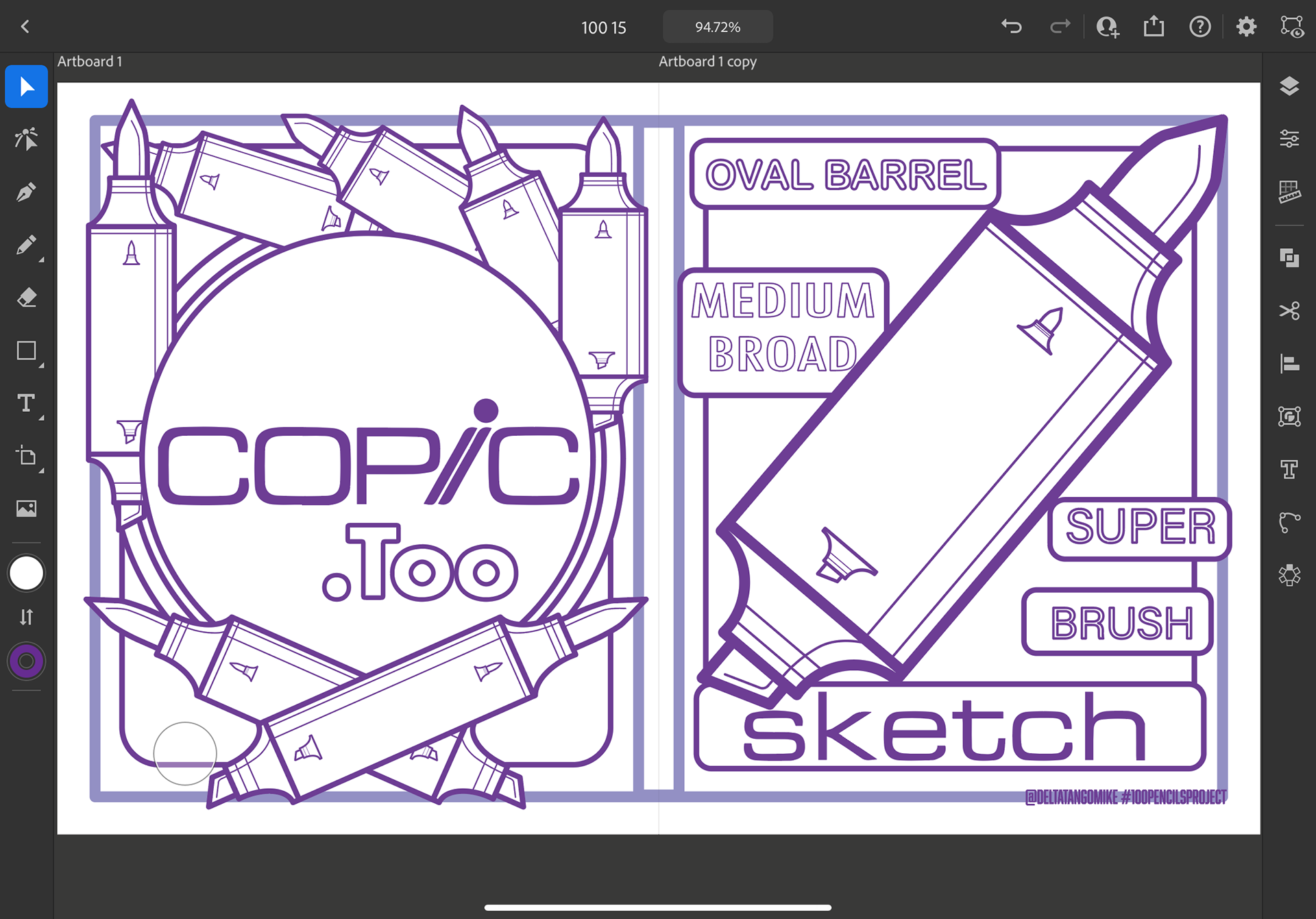The width and height of the screenshot is (1316, 919).
Task: Redo the last undone action
Action: (1060, 27)
